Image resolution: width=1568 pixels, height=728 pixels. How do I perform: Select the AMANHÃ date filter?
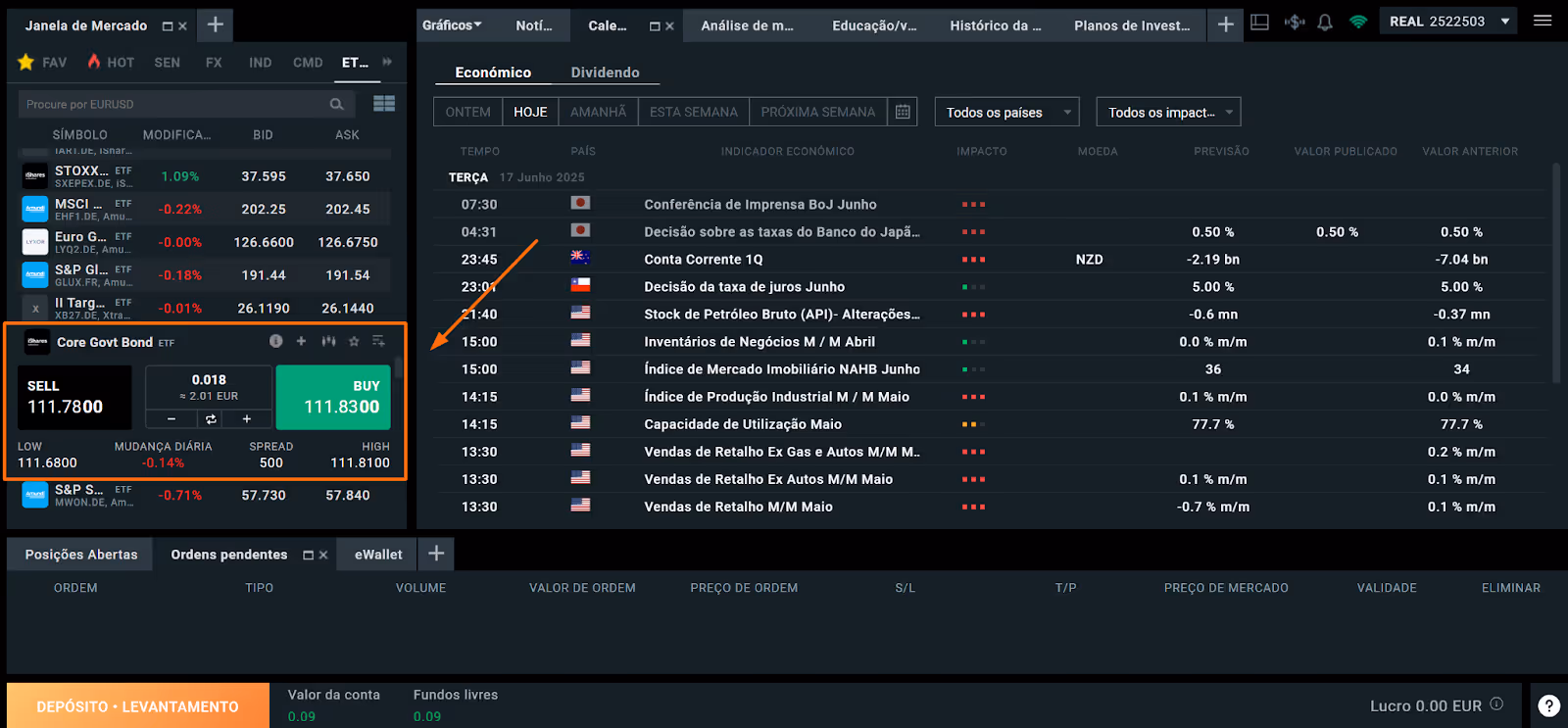[x=598, y=112]
